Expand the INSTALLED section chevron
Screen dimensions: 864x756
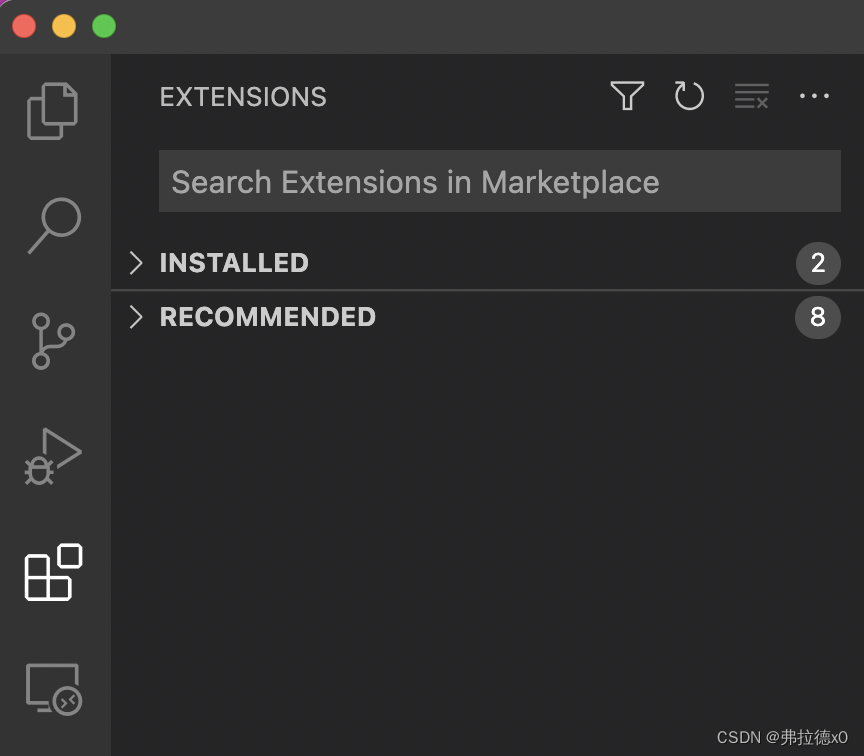(x=136, y=263)
